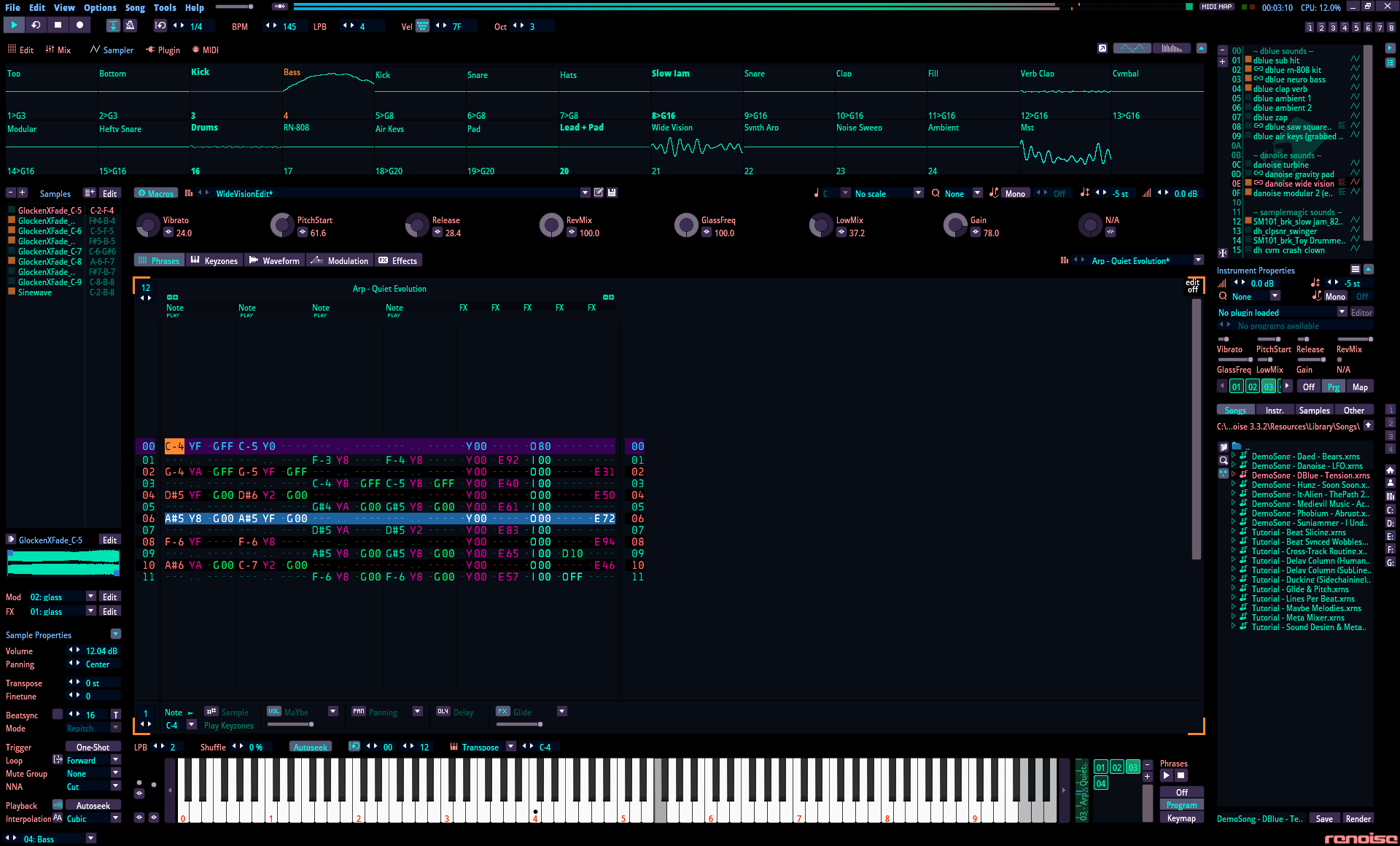This screenshot has width=1400, height=846.
Task: Open the Tools menu
Action: point(165,7)
